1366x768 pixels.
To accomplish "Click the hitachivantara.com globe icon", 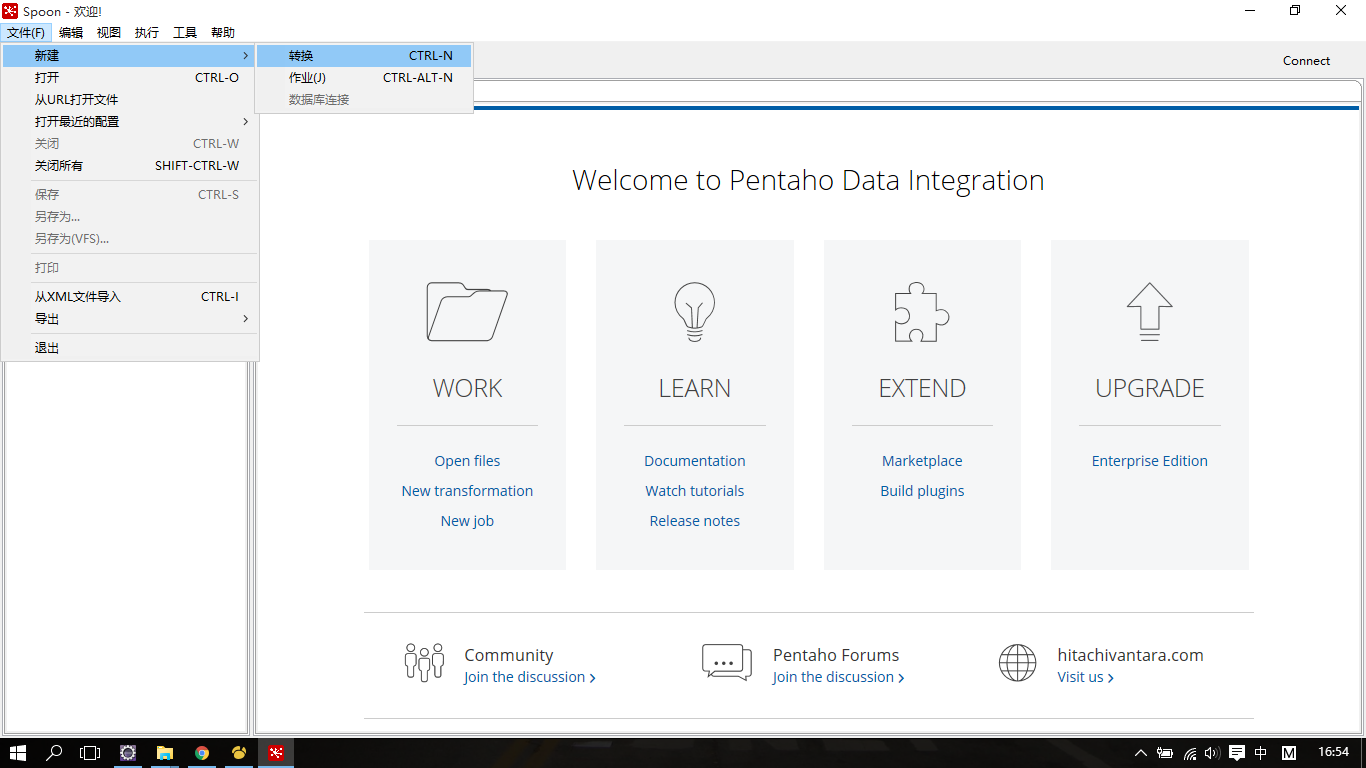I will [x=1018, y=663].
